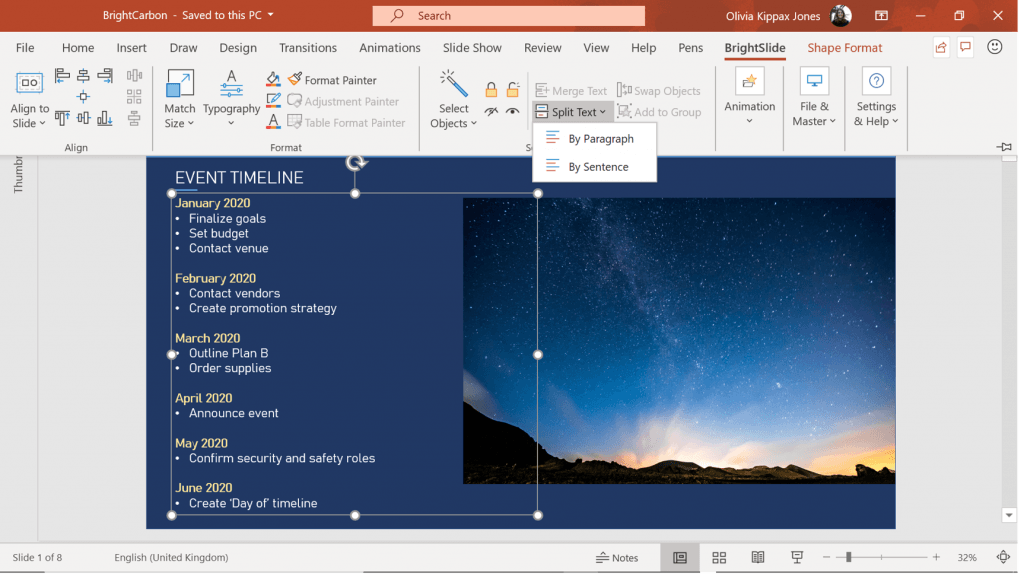Click the hide object crossed-eye icon
Image resolution: width=1024 pixels, height=579 pixels.
(491, 111)
